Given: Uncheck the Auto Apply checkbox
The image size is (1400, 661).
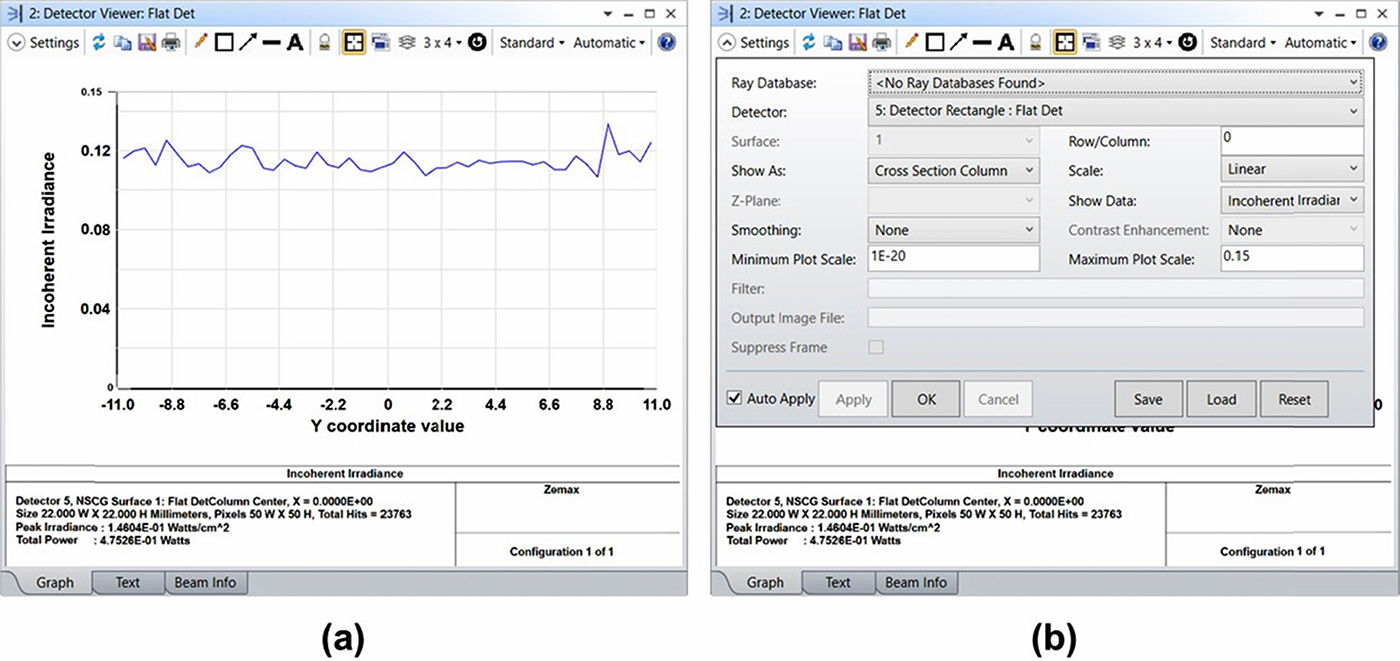Looking at the screenshot, I should 736,398.
